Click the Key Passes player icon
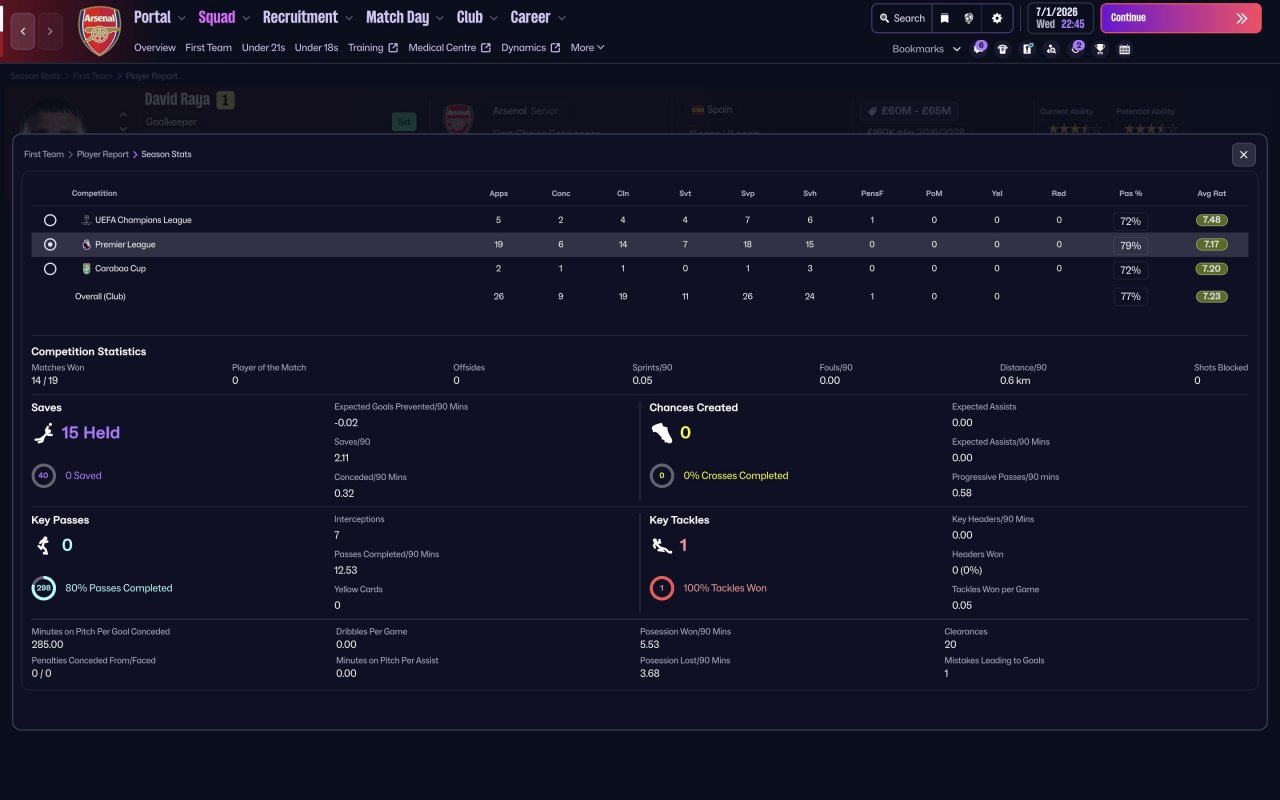The height and width of the screenshot is (800, 1280). click(43, 545)
